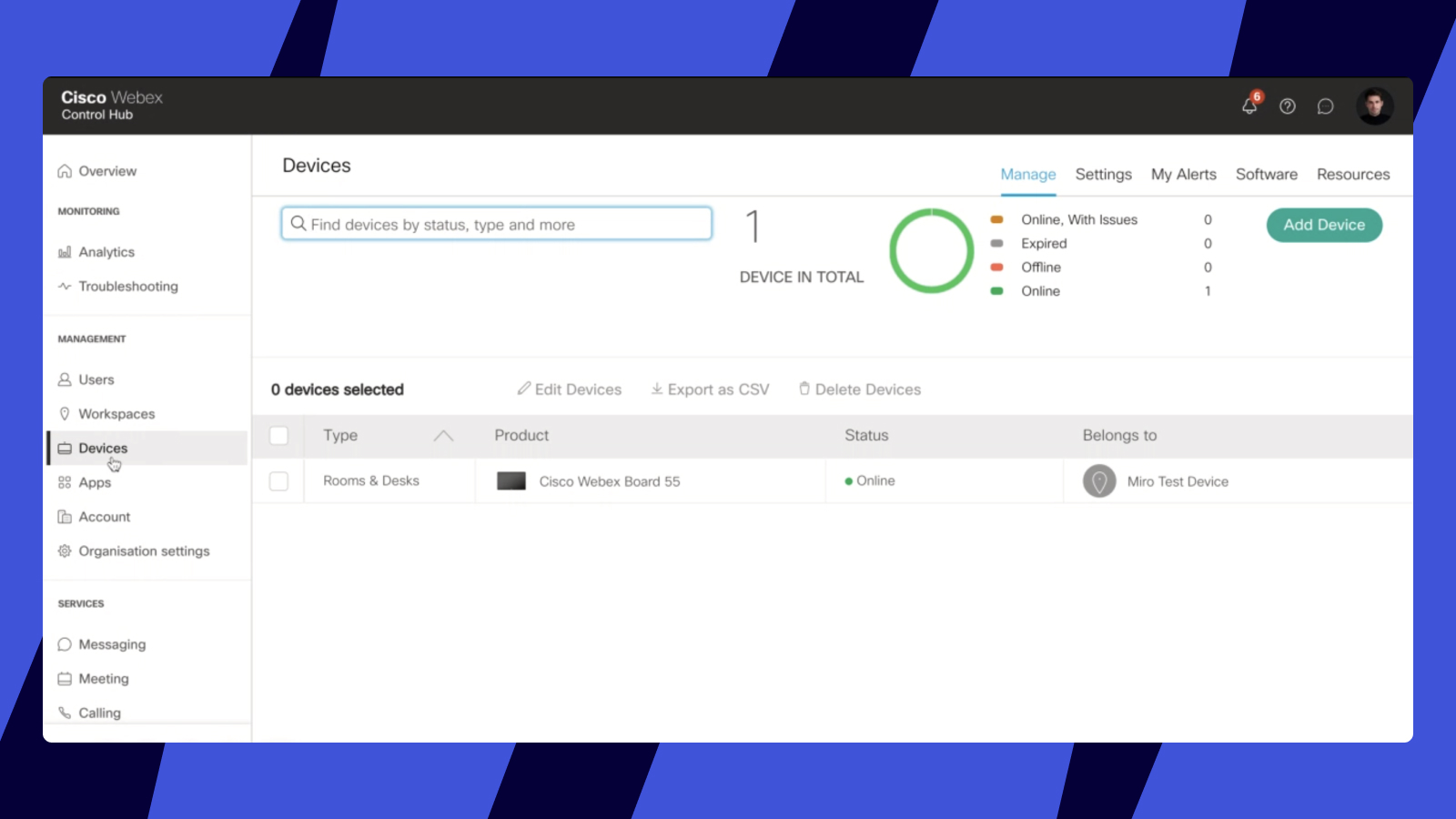Screen dimensions: 1456x819
Task: Switch to the Settings tab
Action: pyautogui.click(x=1104, y=174)
